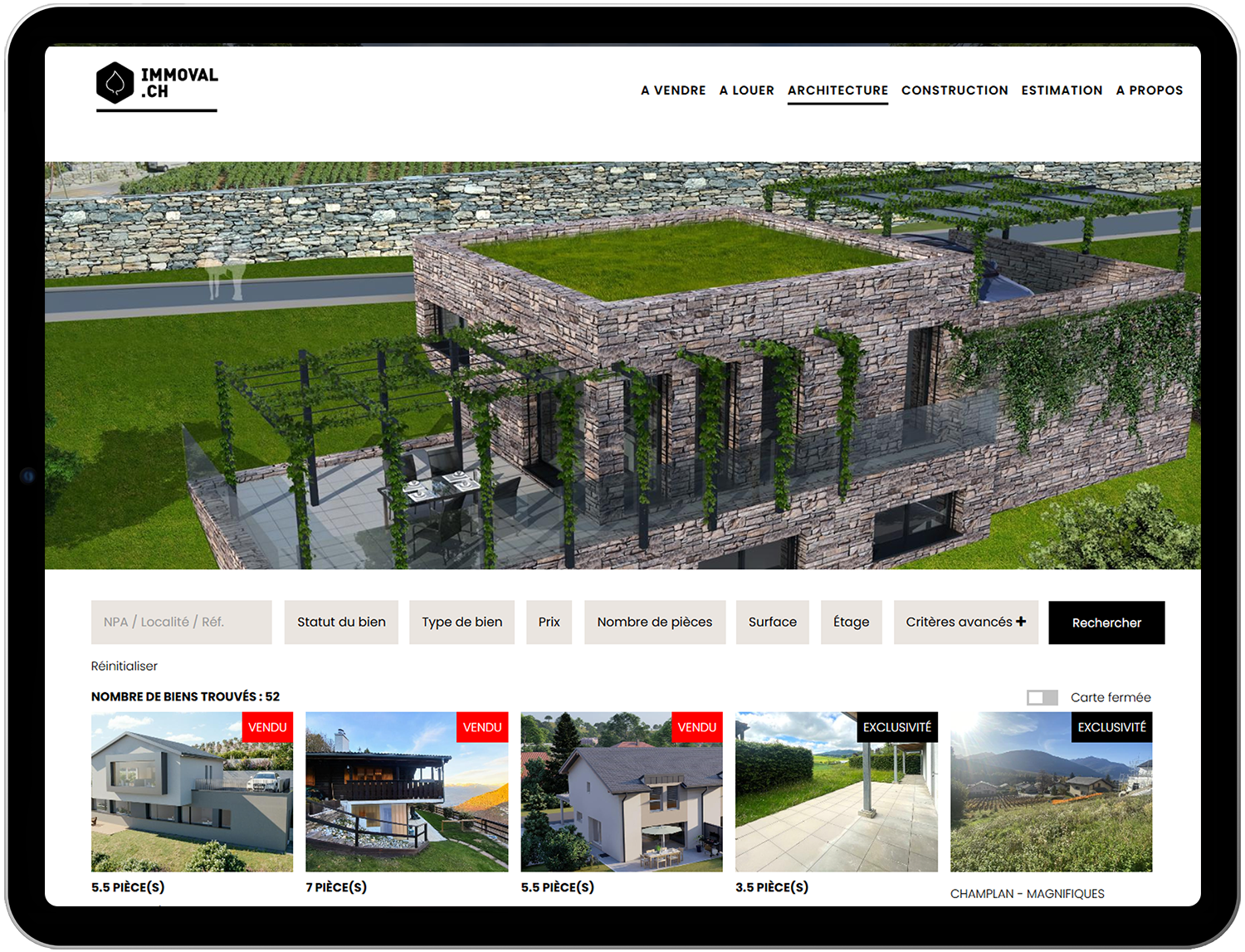Open the Nombre de pièces filter

coord(654,622)
